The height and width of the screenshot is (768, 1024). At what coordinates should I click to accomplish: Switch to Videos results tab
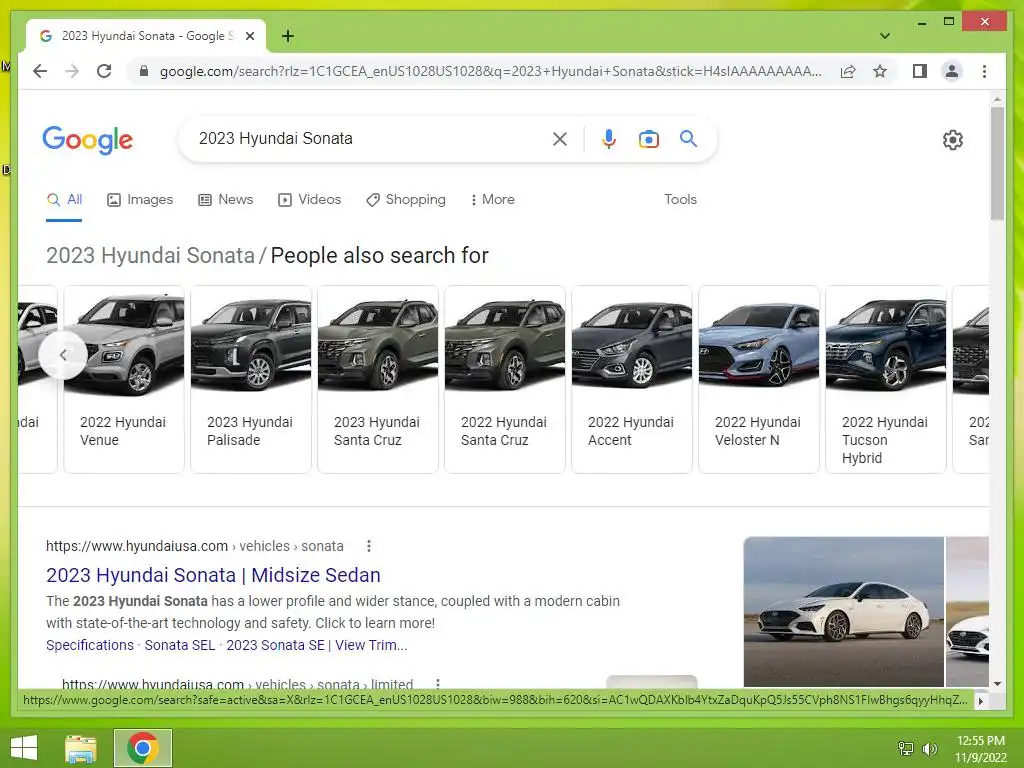coord(310,200)
